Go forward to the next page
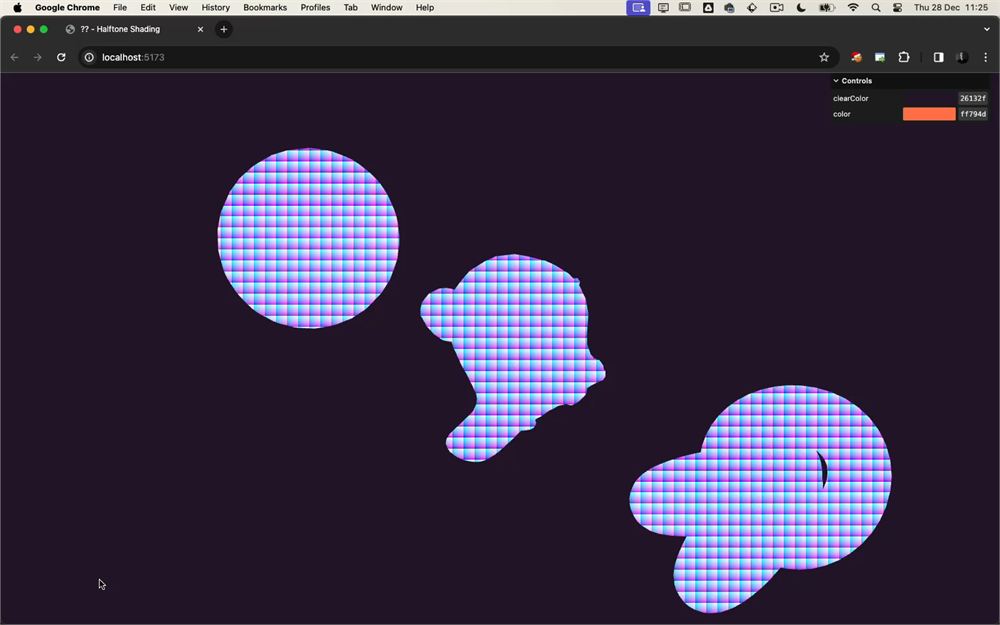The height and width of the screenshot is (625, 1000). point(38,57)
